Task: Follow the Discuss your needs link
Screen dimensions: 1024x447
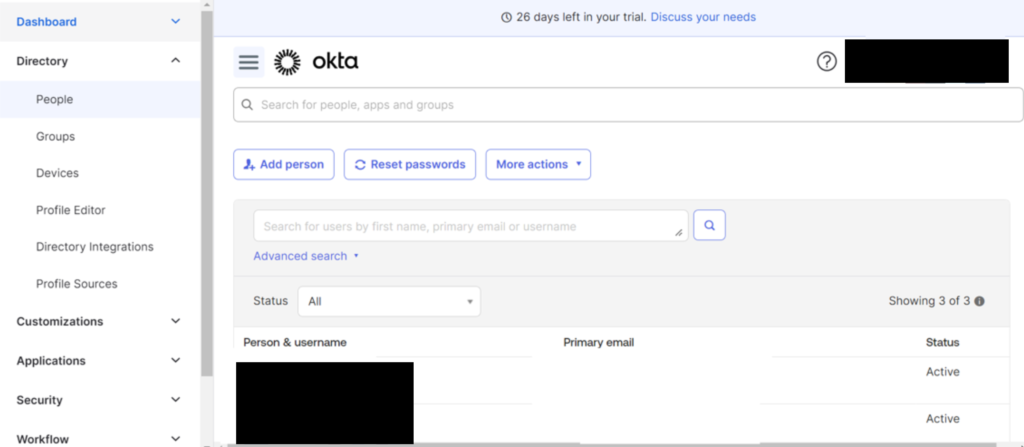Action: coord(703,17)
